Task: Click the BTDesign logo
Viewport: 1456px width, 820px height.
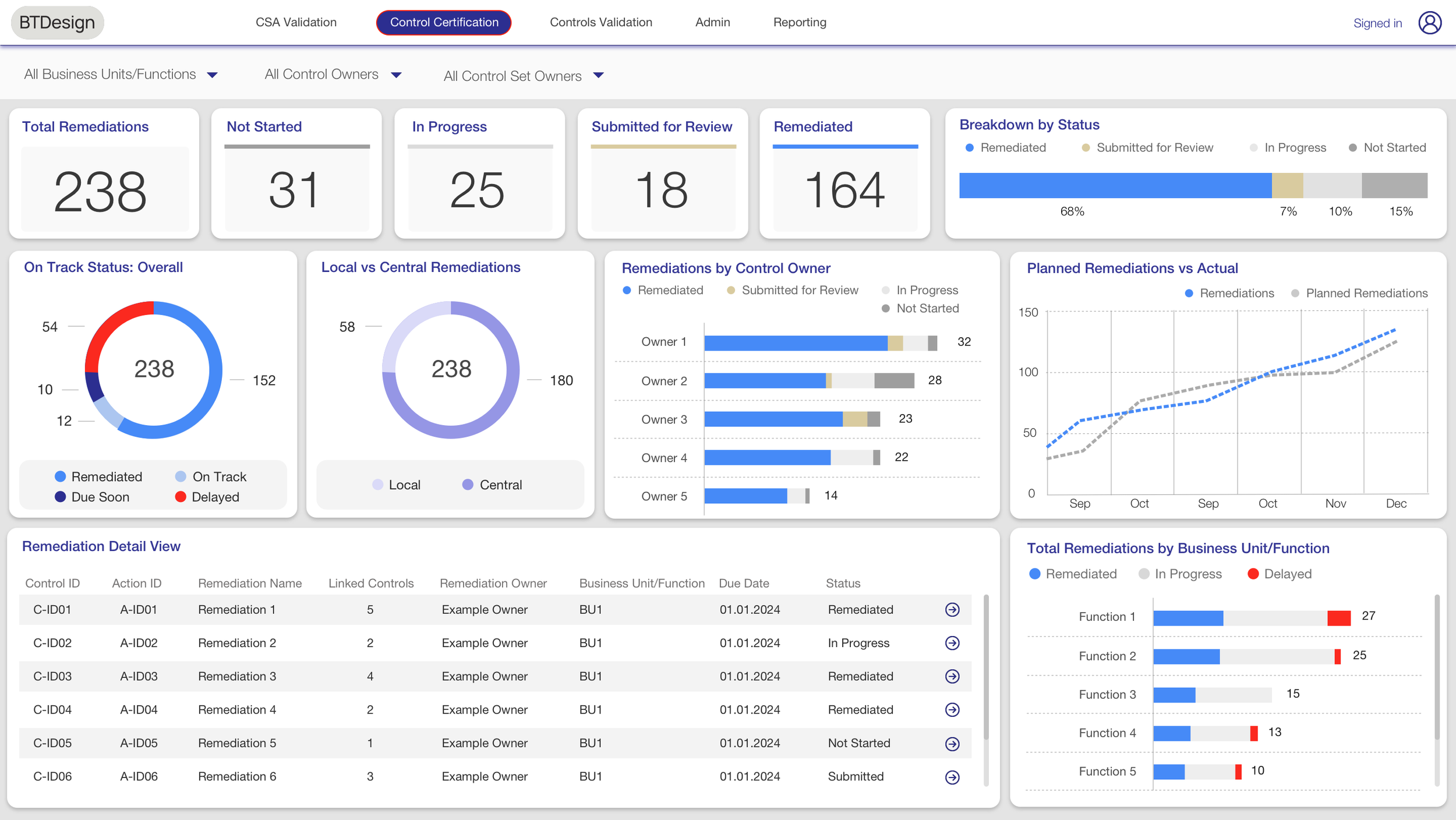Action: (x=57, y=23)
